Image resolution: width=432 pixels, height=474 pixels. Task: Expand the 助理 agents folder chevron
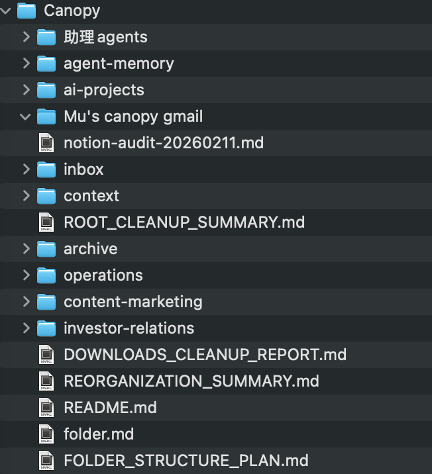point(26,37)
